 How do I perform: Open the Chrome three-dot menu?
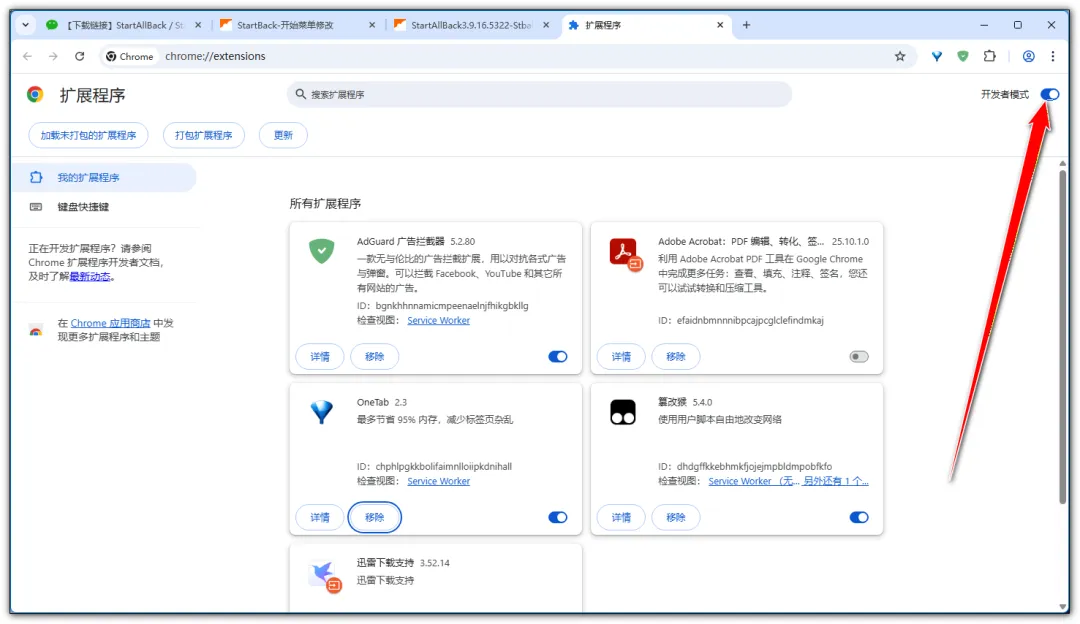point(1053,56)
